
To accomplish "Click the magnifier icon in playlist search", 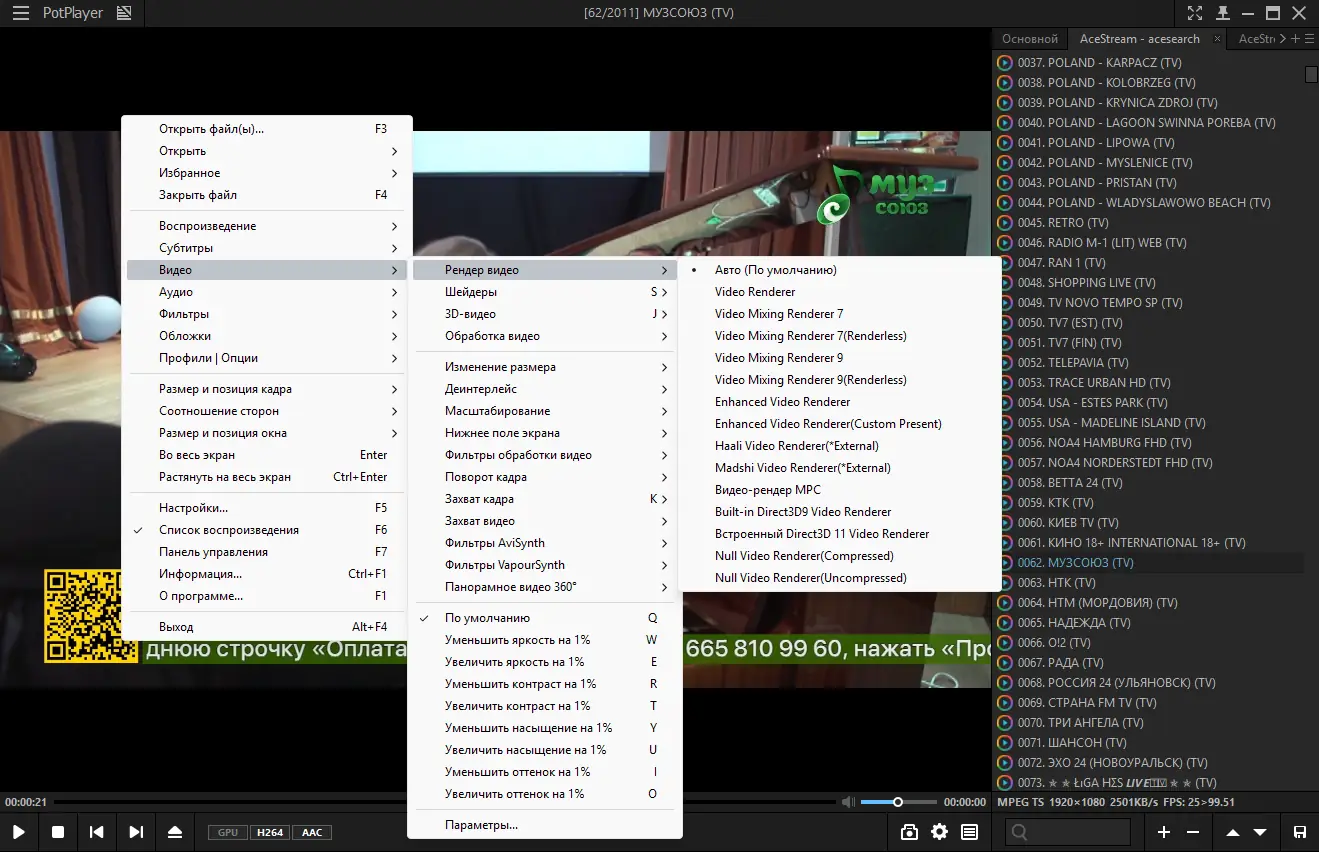I will [x=1019, y=832].
